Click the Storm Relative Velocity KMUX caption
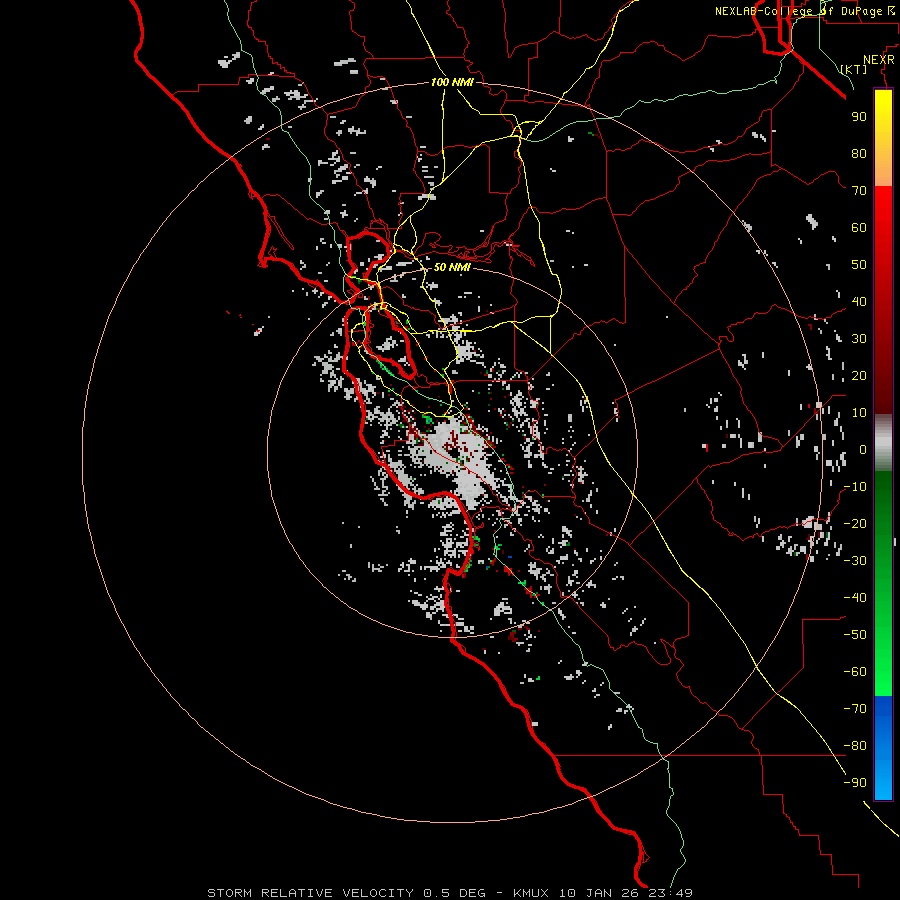 450,893
